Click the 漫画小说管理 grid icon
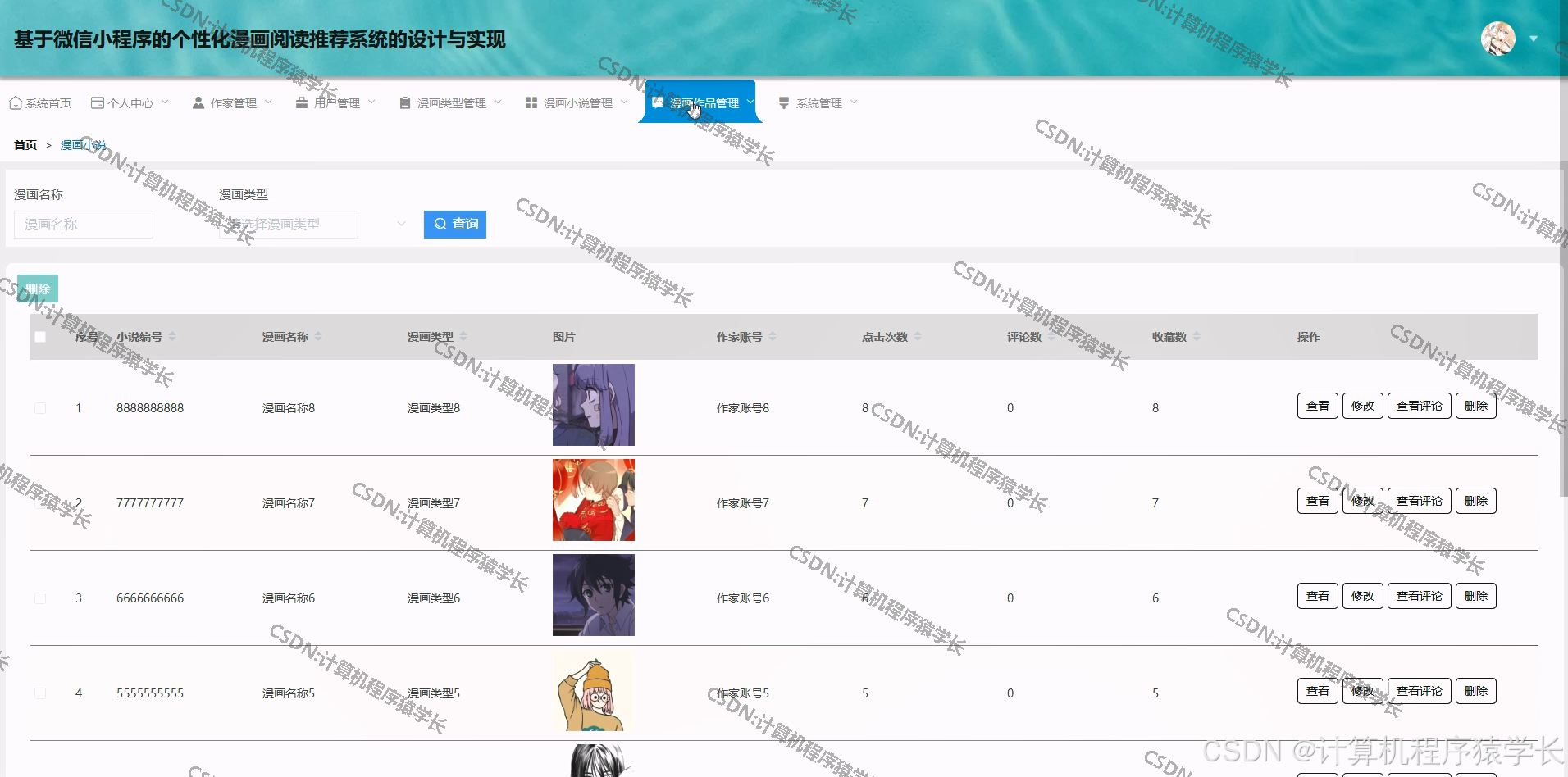 531,103
